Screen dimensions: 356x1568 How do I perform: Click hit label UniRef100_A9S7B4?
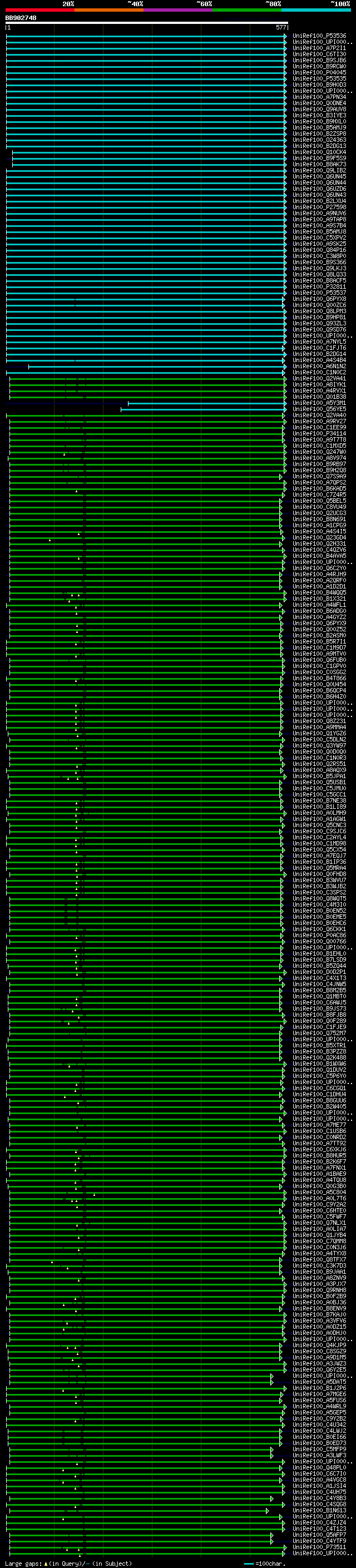319,226
